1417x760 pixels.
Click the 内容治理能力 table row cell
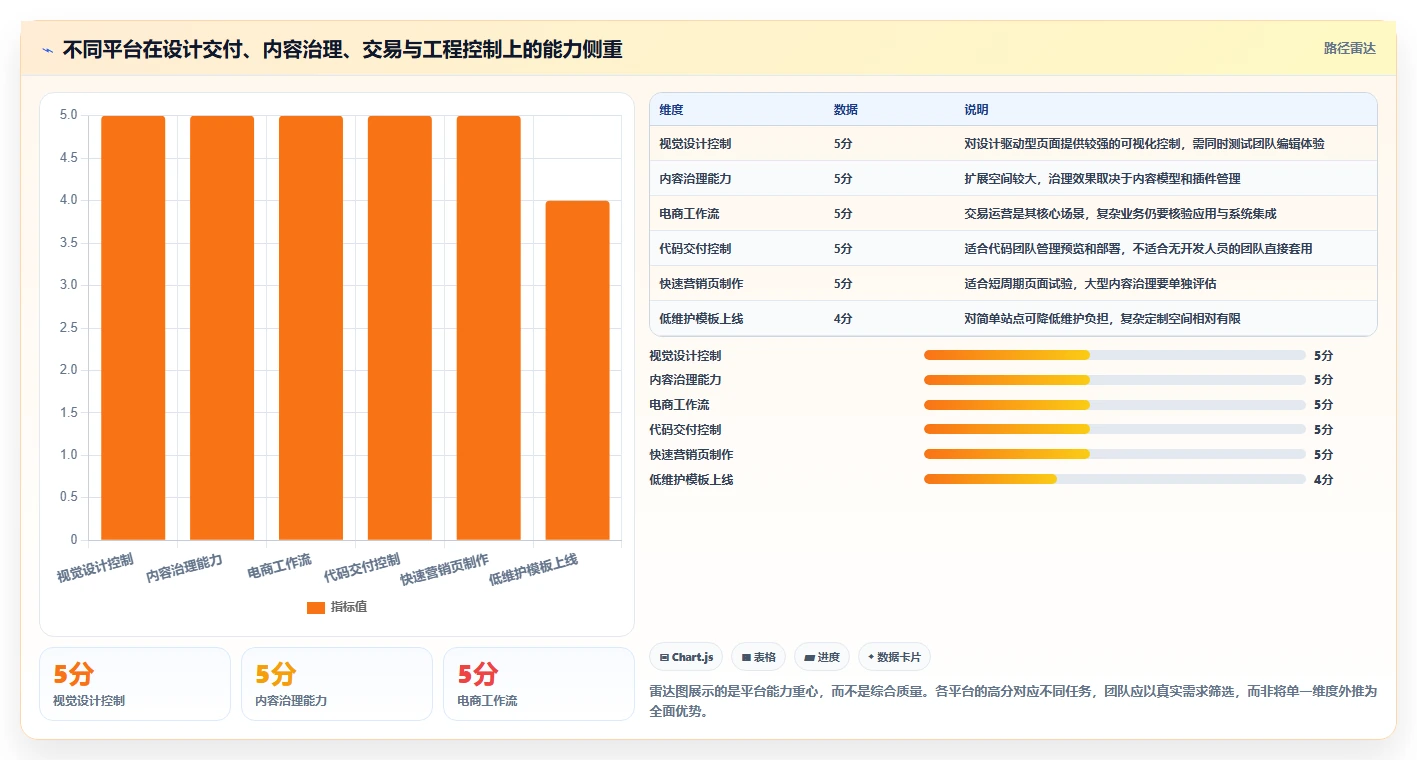pyautogui.click(x=695, y=179)
